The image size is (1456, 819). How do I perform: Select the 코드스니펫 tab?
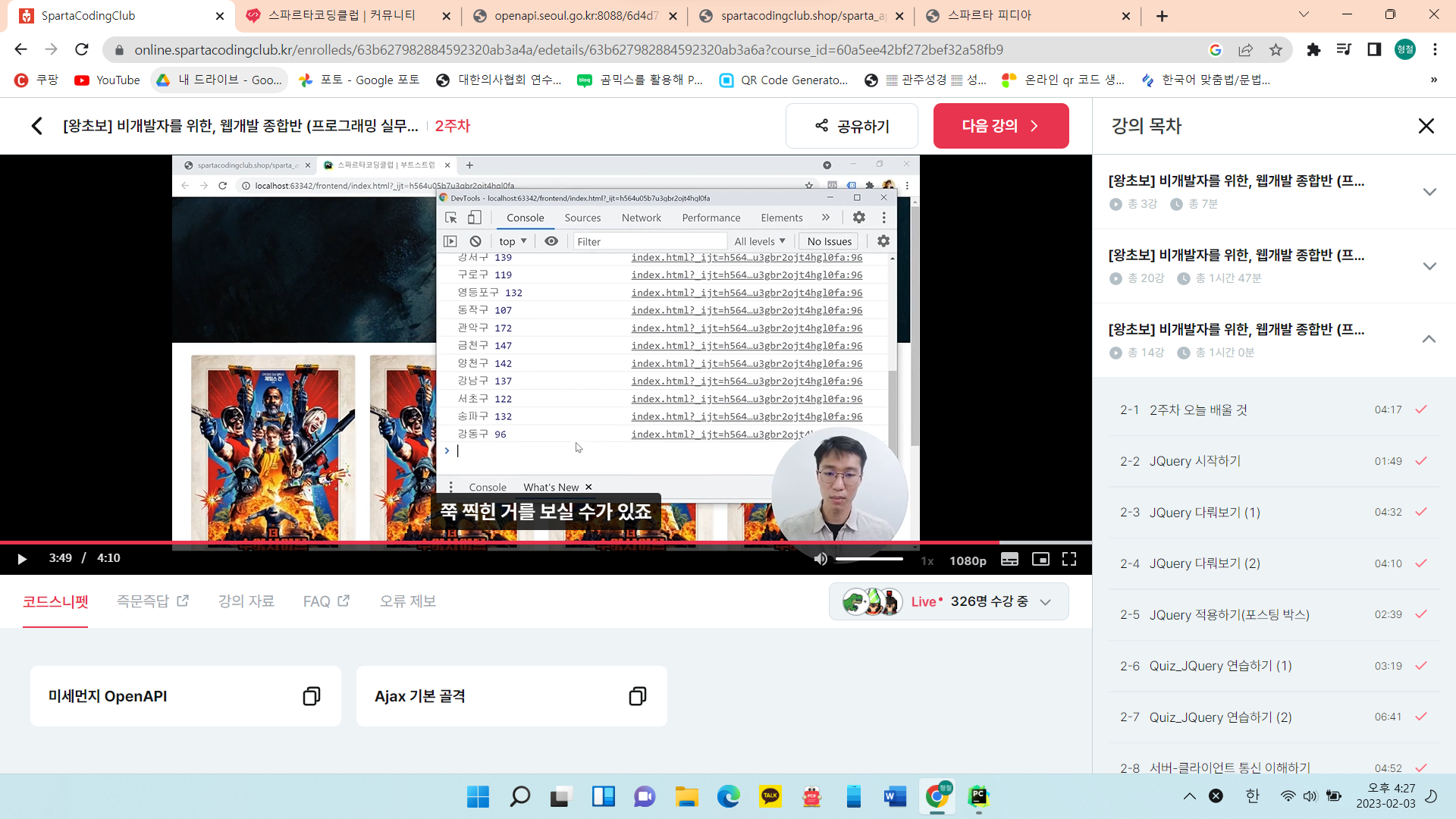55,601
